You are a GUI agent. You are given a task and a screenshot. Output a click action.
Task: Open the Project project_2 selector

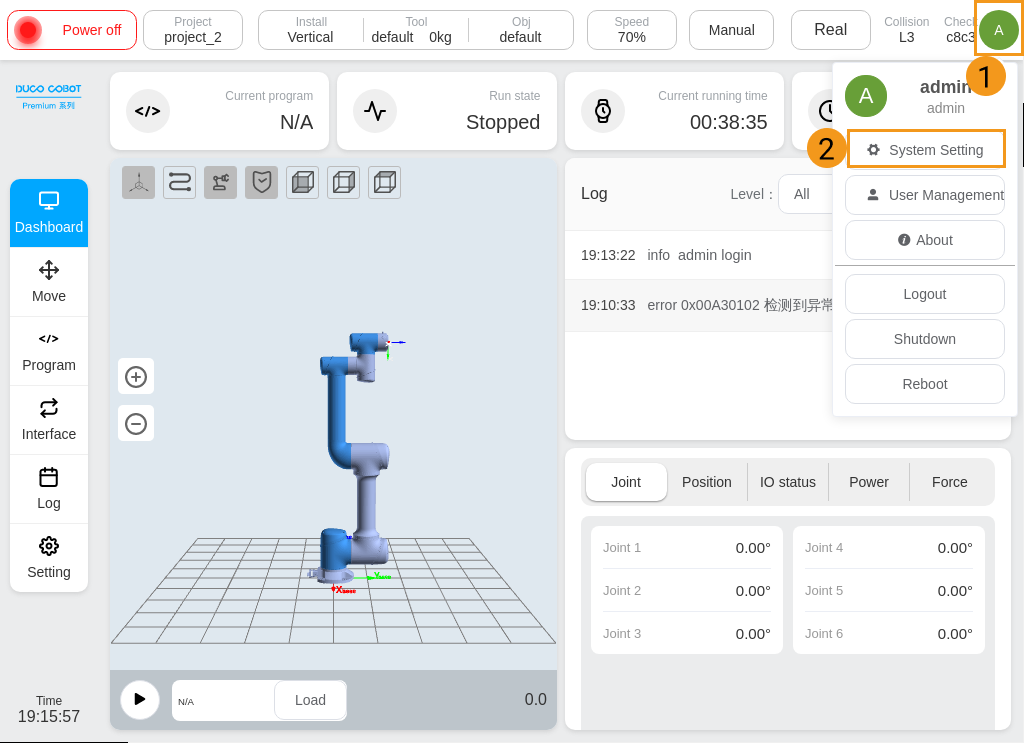[193, 30]
